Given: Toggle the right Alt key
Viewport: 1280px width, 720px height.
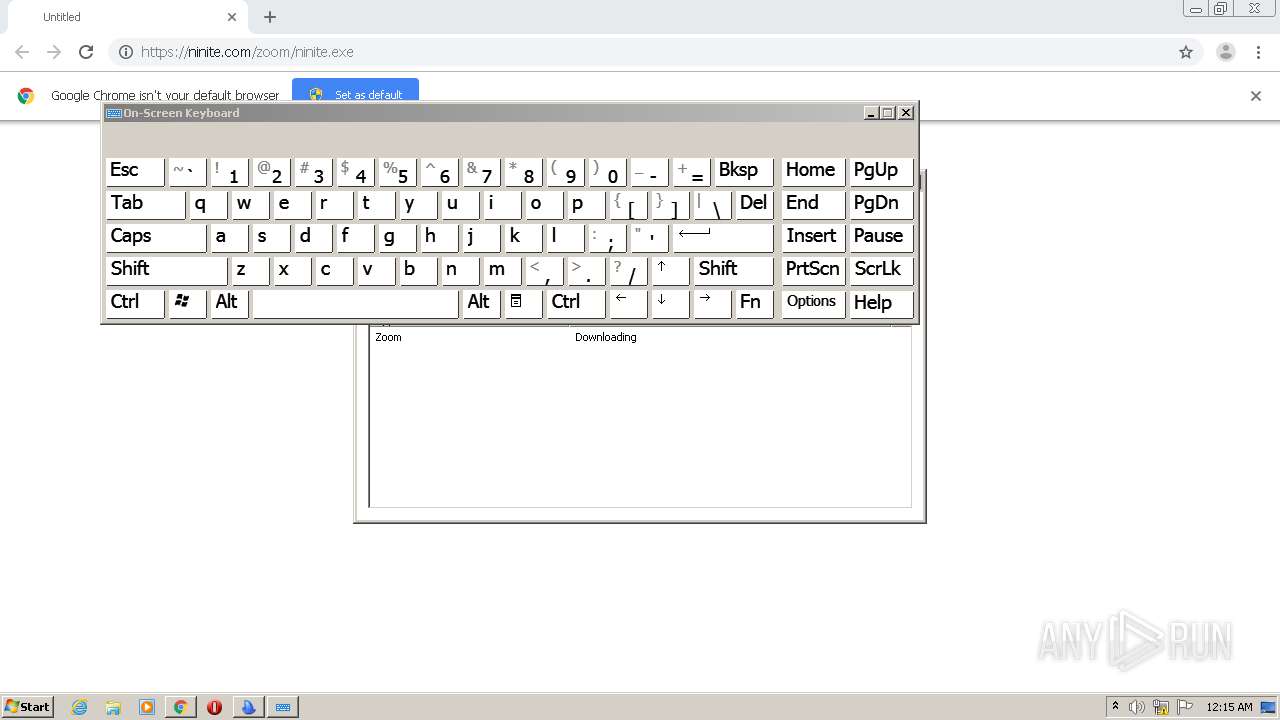Looking at the screenshot, I should point(481,303).
